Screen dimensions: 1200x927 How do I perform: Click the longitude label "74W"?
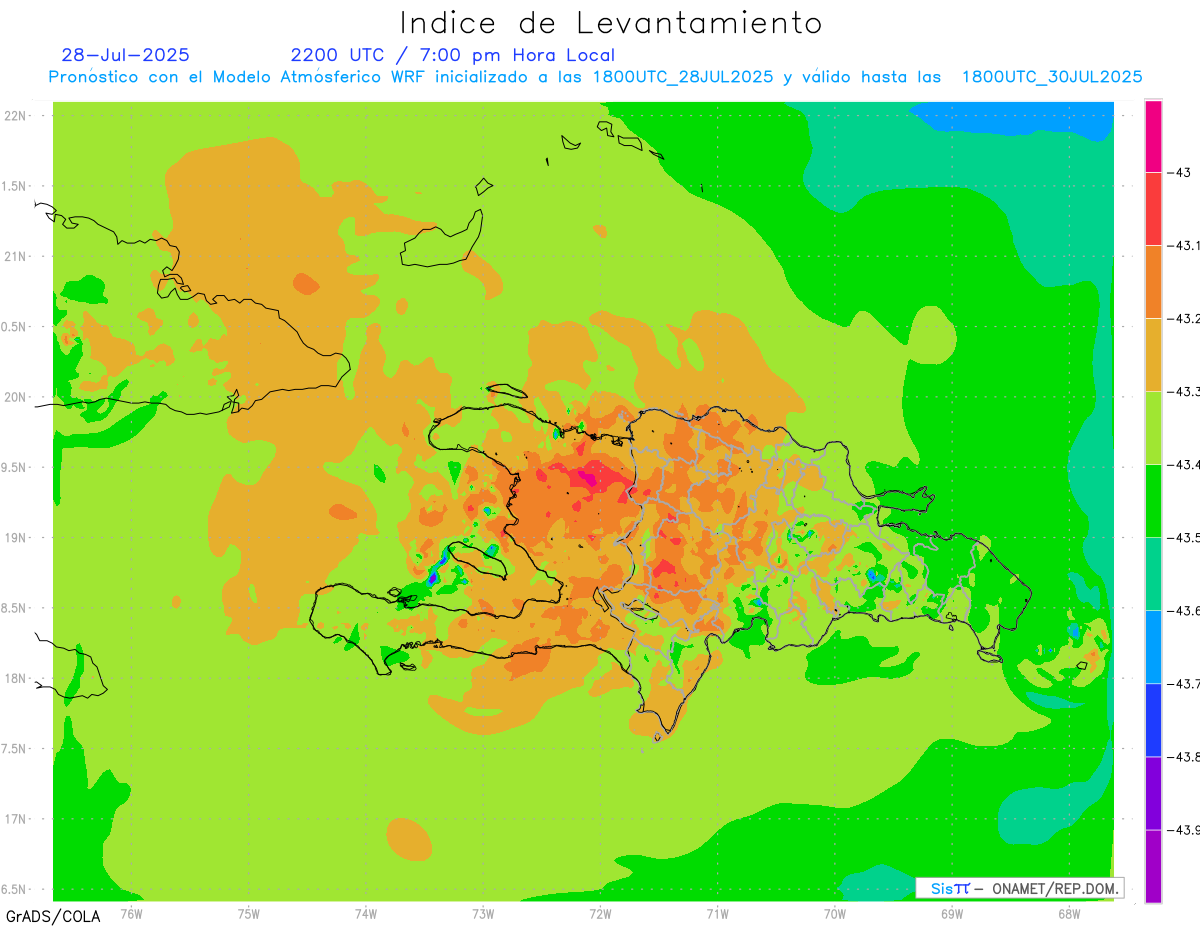click(365, 913)
